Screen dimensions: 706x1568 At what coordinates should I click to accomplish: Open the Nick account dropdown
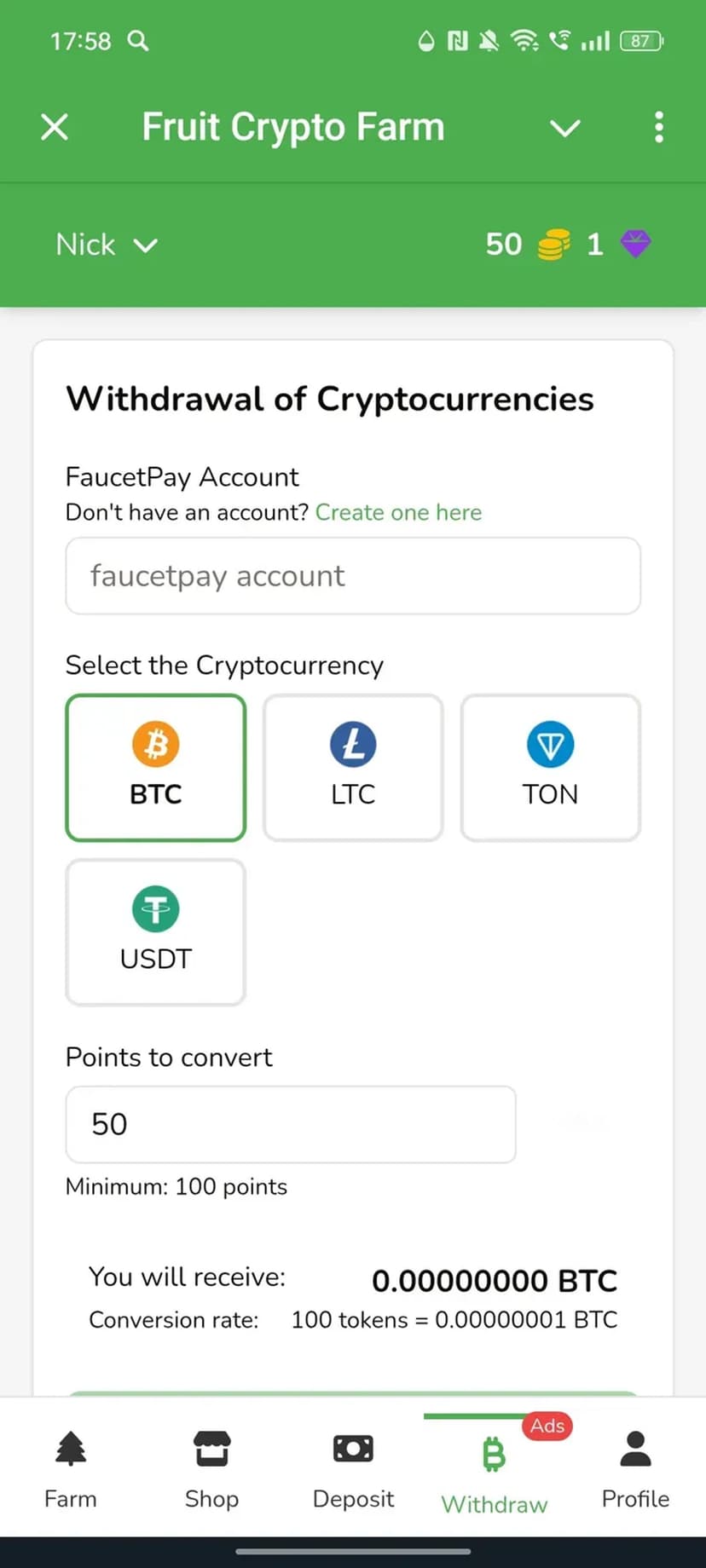(x=107, y=245)
